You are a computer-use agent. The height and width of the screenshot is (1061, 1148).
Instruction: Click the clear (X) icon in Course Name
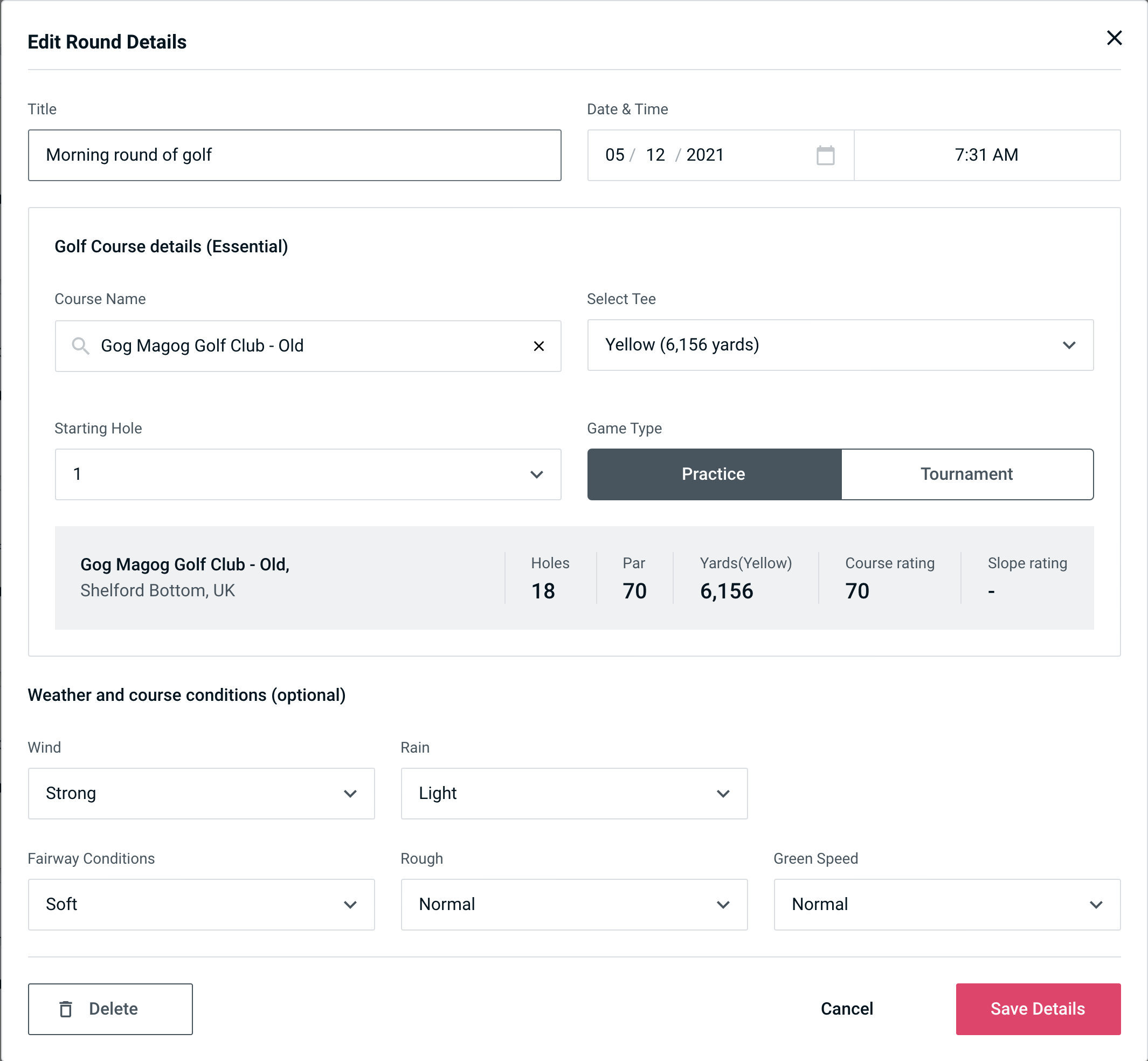(x=539, y=346)
